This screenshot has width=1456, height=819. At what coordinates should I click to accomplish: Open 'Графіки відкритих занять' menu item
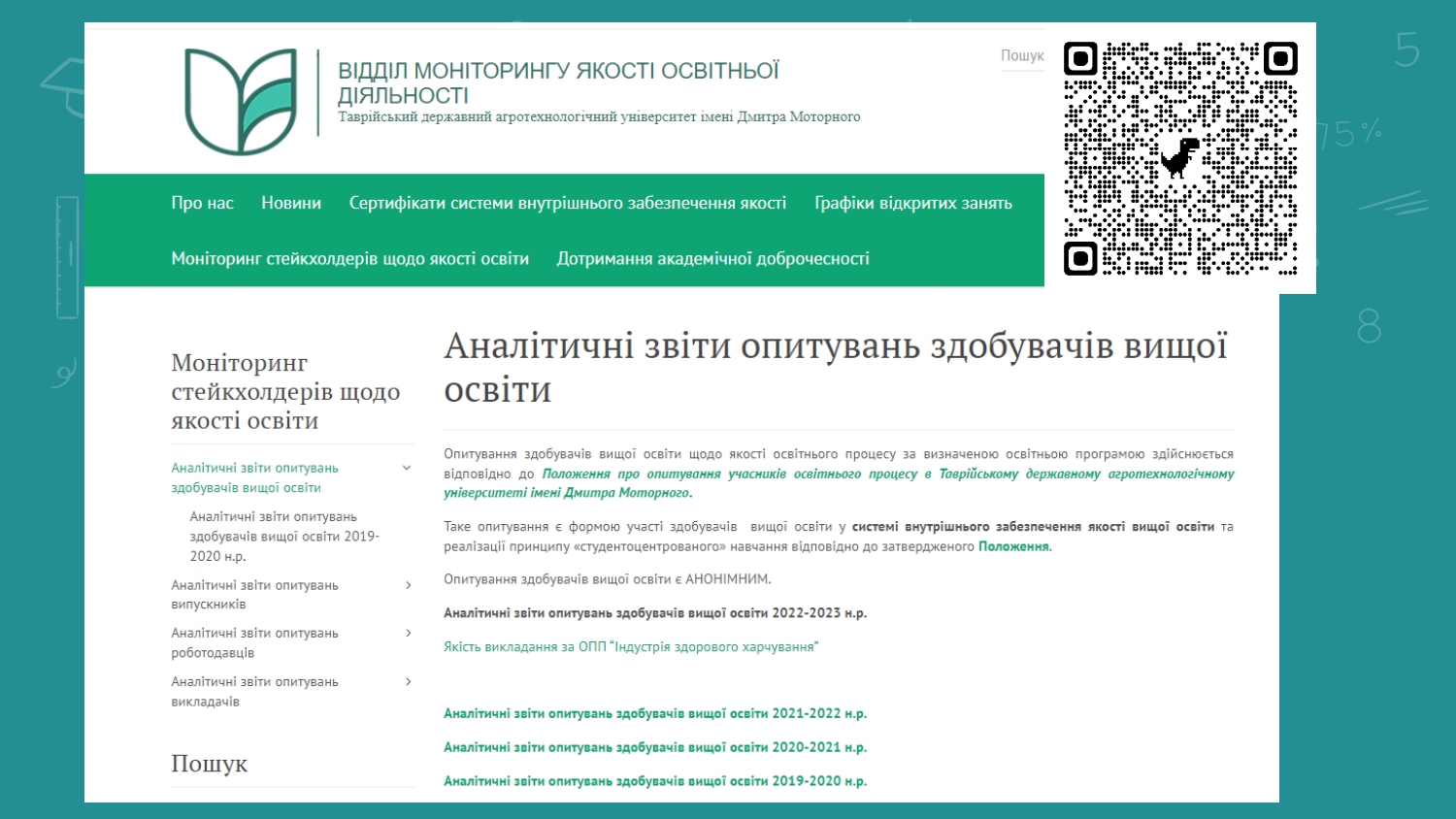pos(913,203)
